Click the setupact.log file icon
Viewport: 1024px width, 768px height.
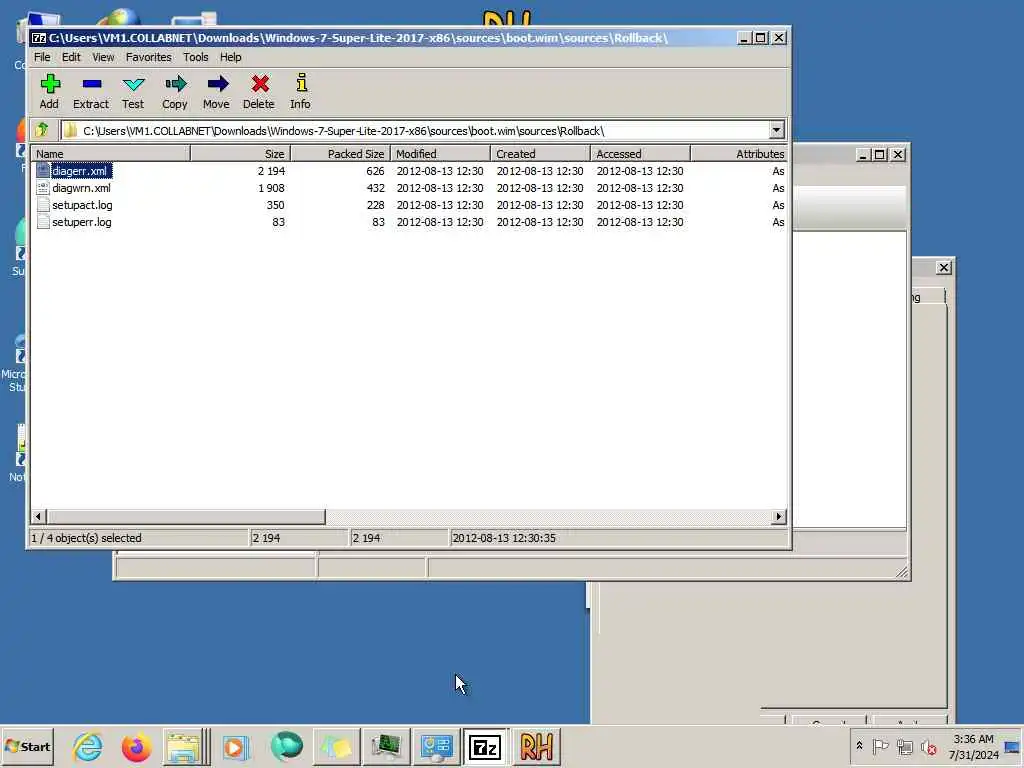tap(43, 204)
